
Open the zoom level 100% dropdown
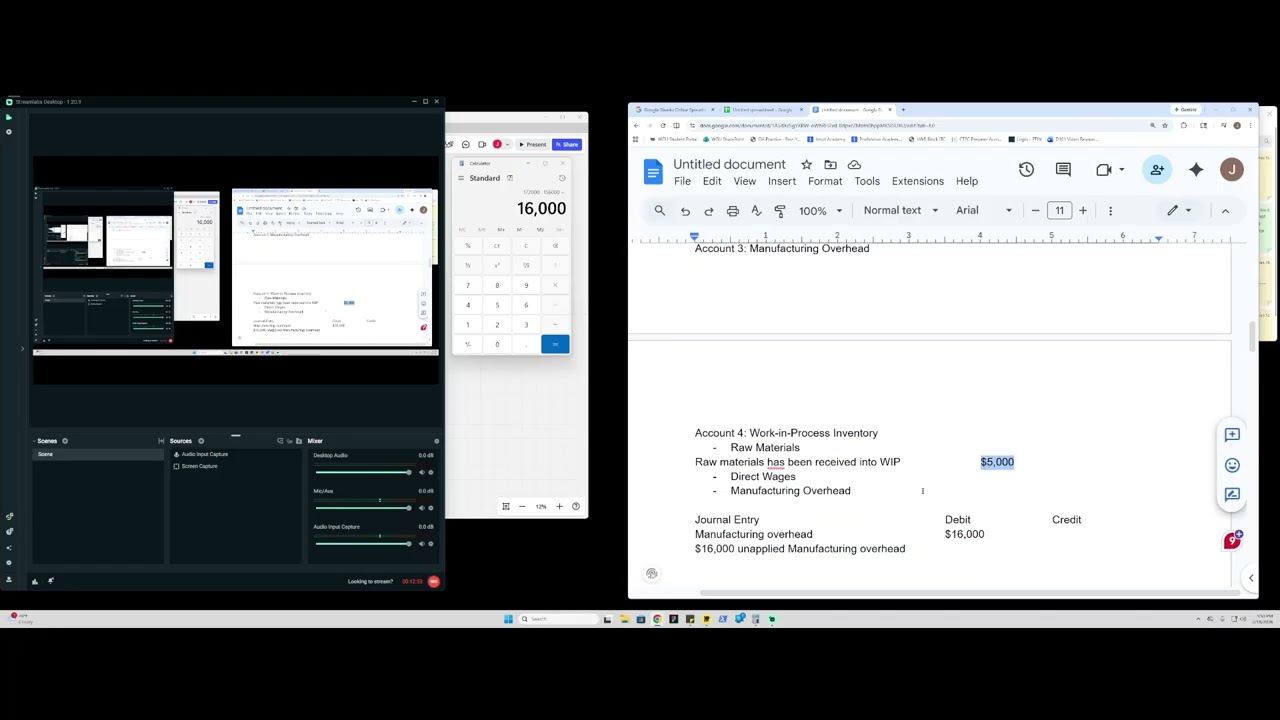820,211
